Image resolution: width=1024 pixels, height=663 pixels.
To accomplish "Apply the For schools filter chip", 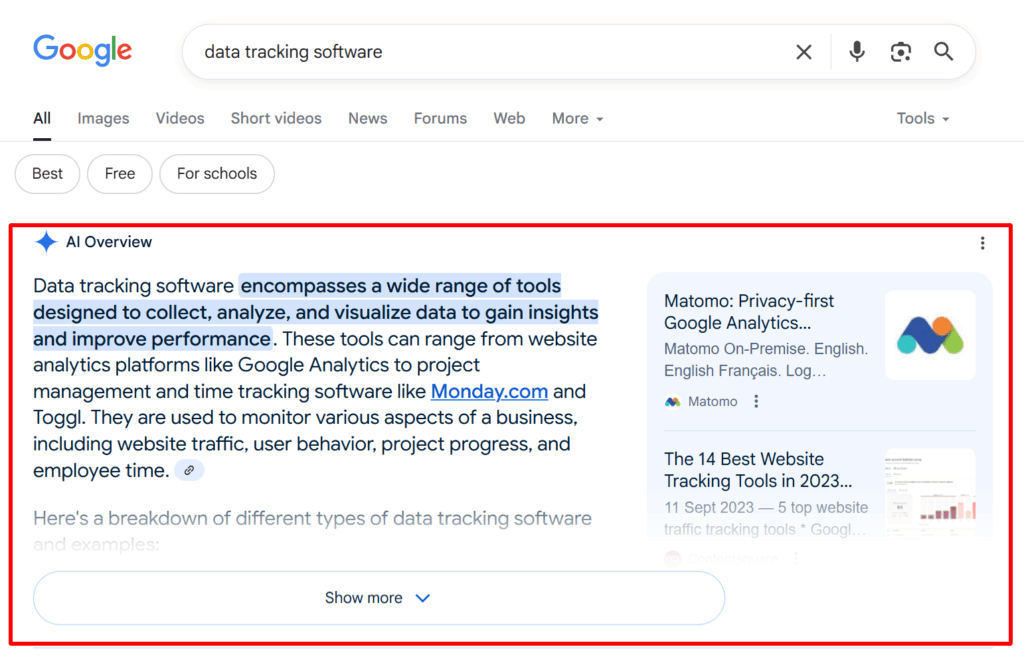I will pyautogui.click(x=217, y=174).
